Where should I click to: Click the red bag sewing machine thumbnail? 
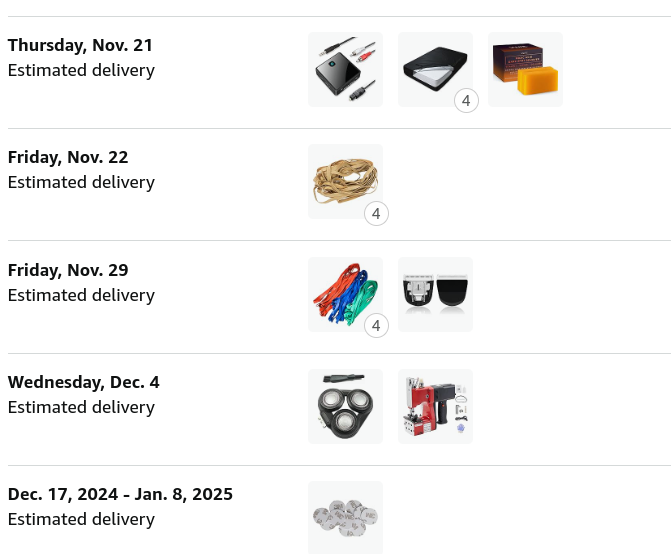(435, 406)
